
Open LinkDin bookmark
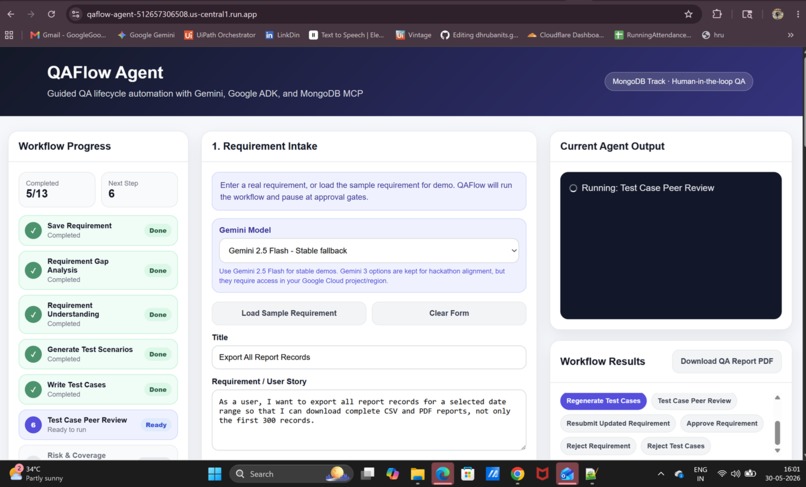coord(282,35)
